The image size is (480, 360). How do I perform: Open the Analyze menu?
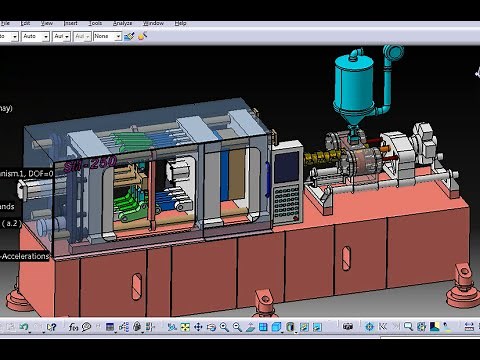point(122,23)
